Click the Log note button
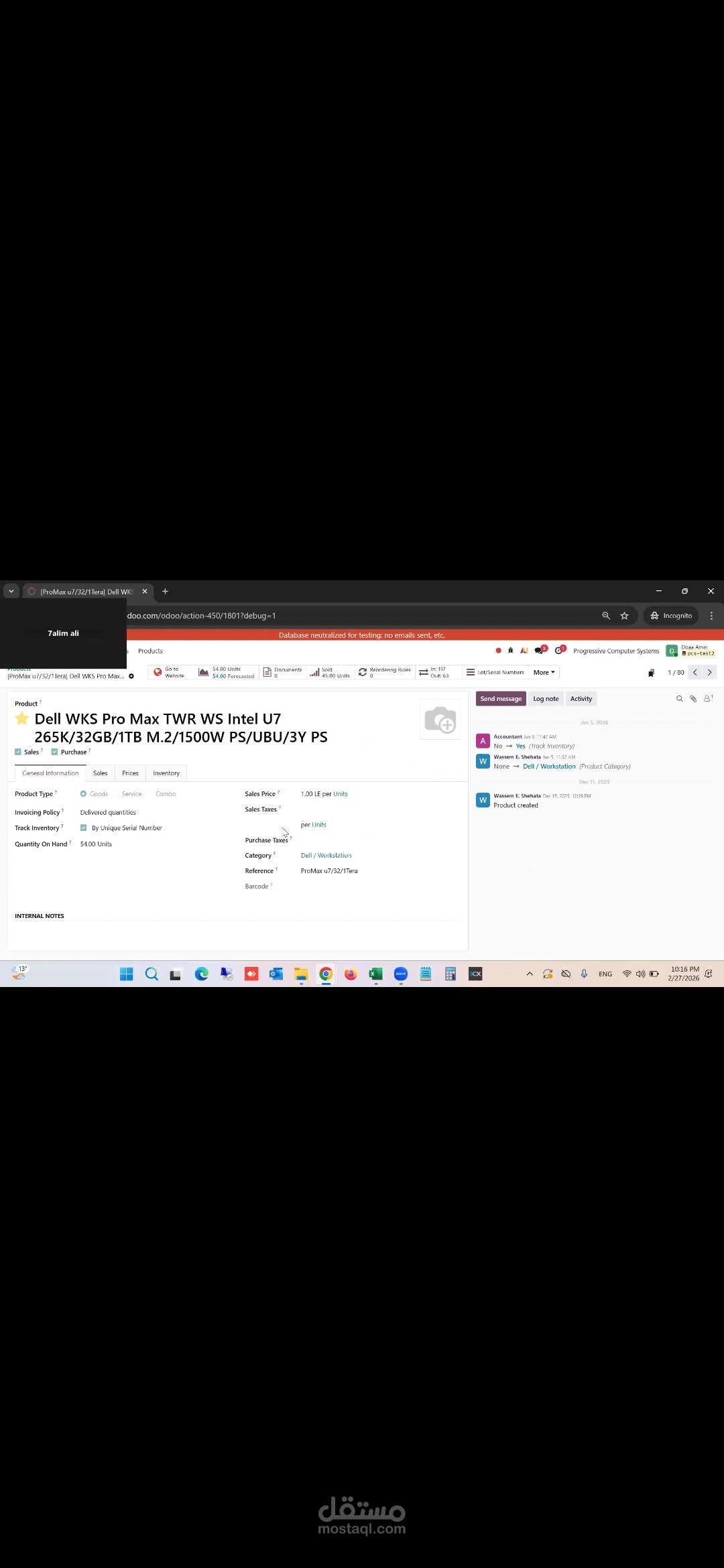 (x=546, y=699)
